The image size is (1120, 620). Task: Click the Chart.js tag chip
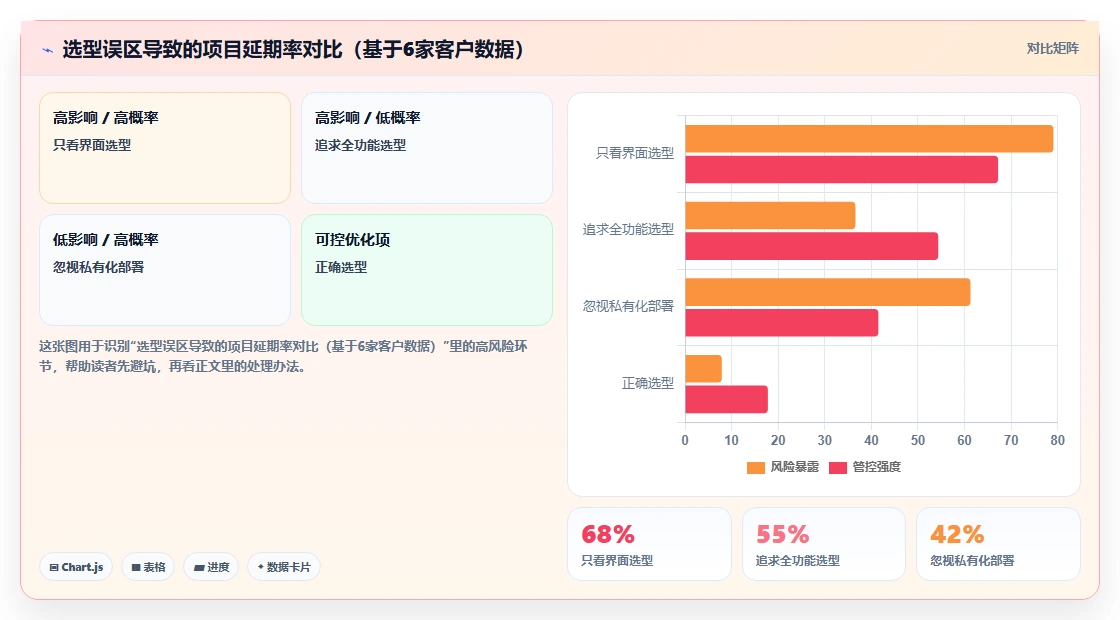pyautogui.click(x=76, y=567)
